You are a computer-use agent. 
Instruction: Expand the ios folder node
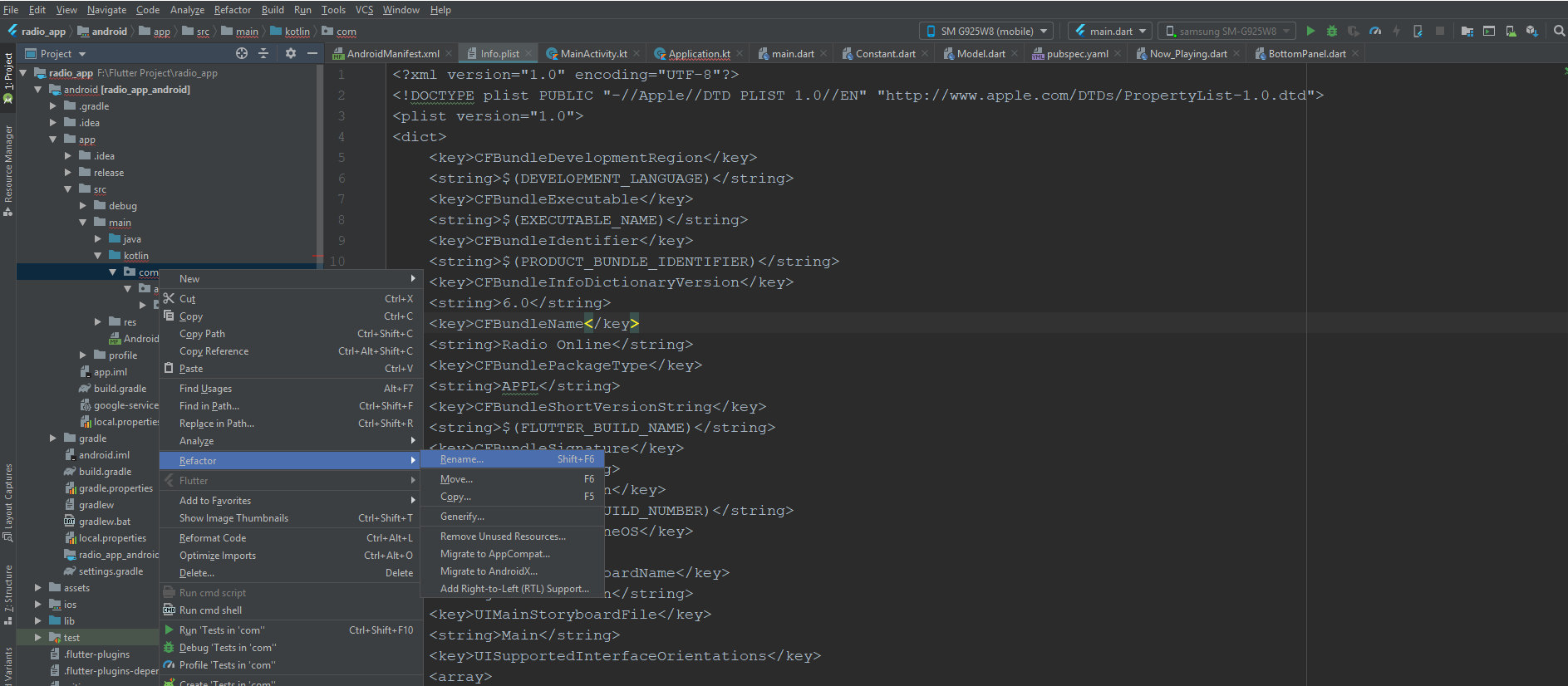click(x=38, y=605)
